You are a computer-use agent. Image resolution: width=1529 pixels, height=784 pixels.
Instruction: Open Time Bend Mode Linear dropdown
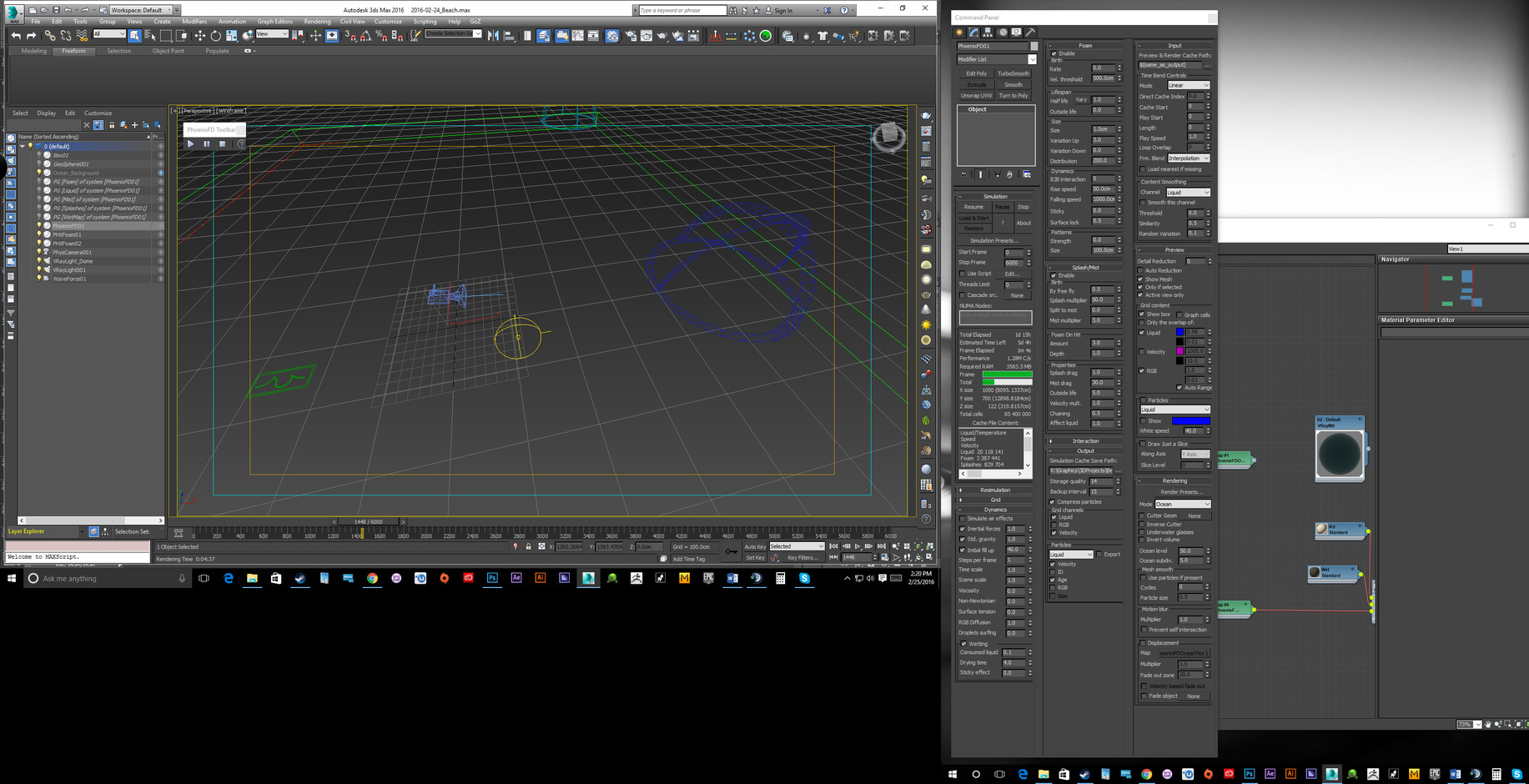(1188, 85)
